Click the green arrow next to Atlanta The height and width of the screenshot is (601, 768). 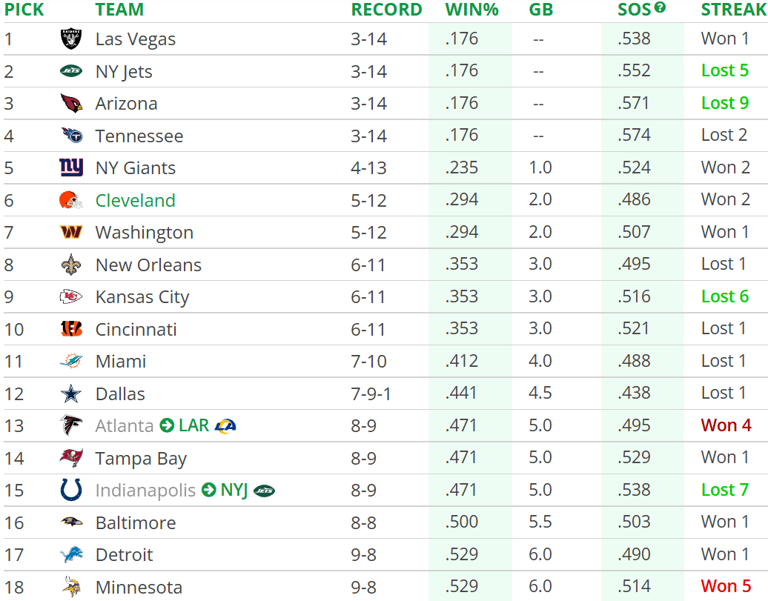pyautogui.click(x=166, y=426)
